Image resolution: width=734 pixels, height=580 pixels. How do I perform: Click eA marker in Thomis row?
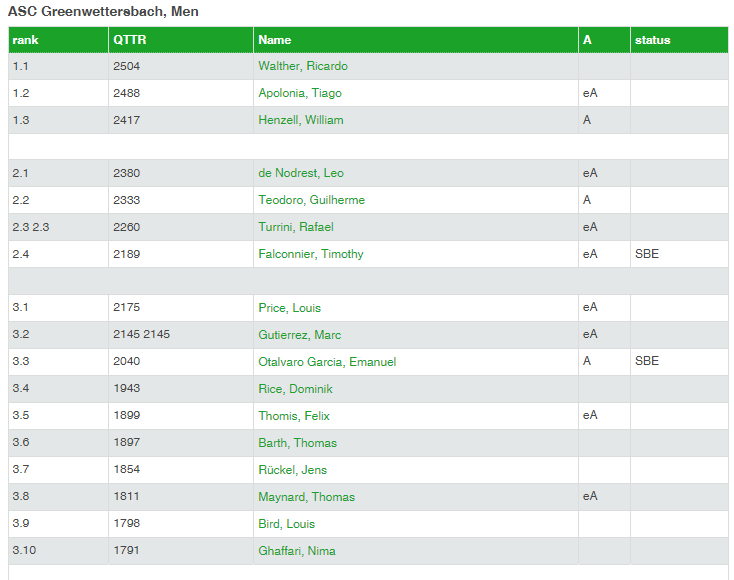(590, 415)
